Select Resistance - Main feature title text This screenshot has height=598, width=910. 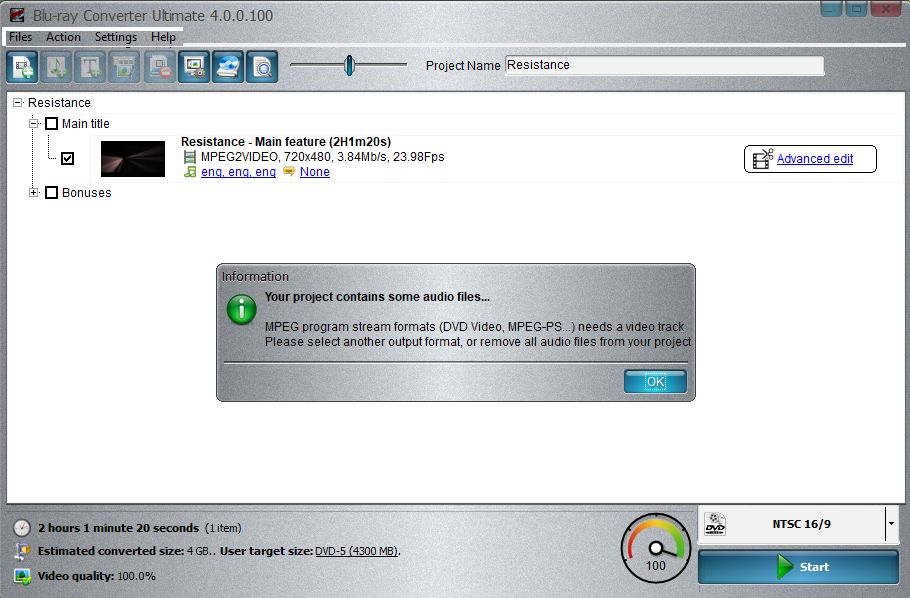pos(286,142)
